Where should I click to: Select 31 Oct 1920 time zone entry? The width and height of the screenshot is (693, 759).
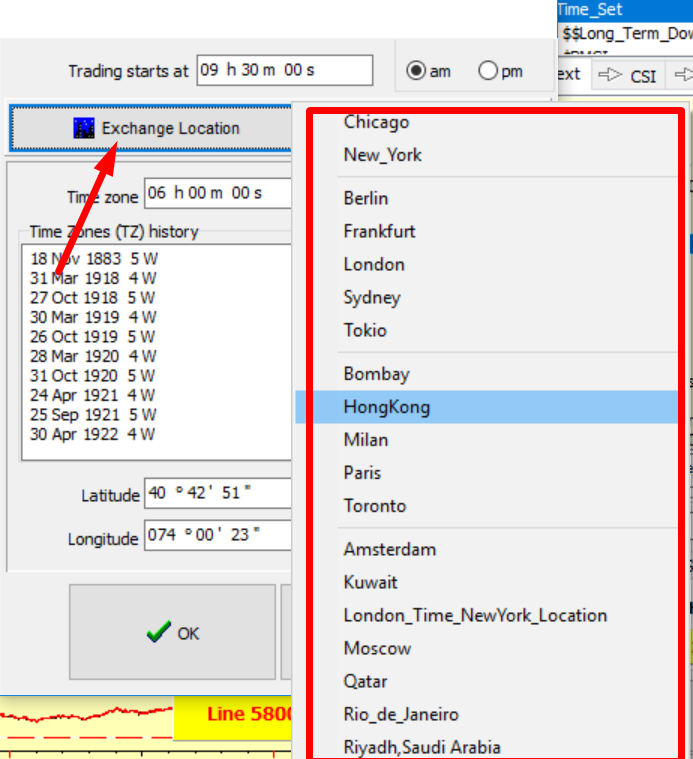tap(92, 376)
